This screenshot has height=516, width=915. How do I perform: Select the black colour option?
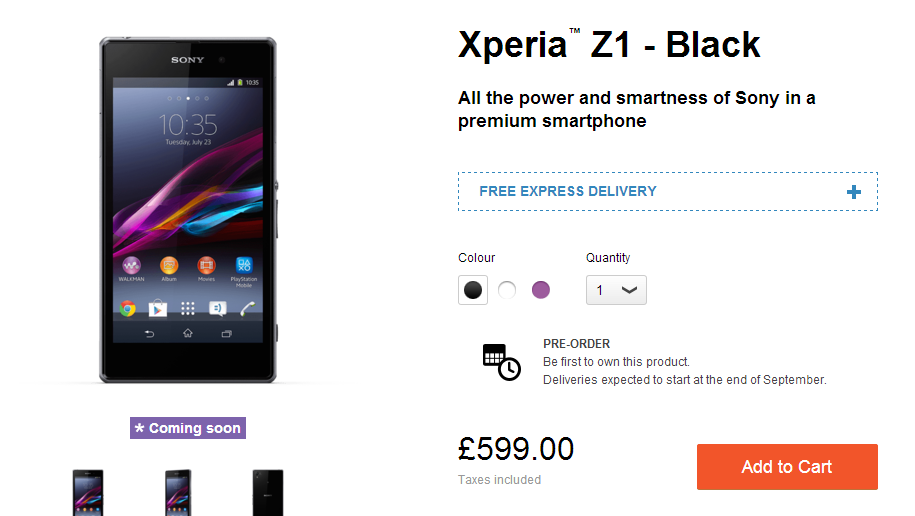[x=473, y=290]
